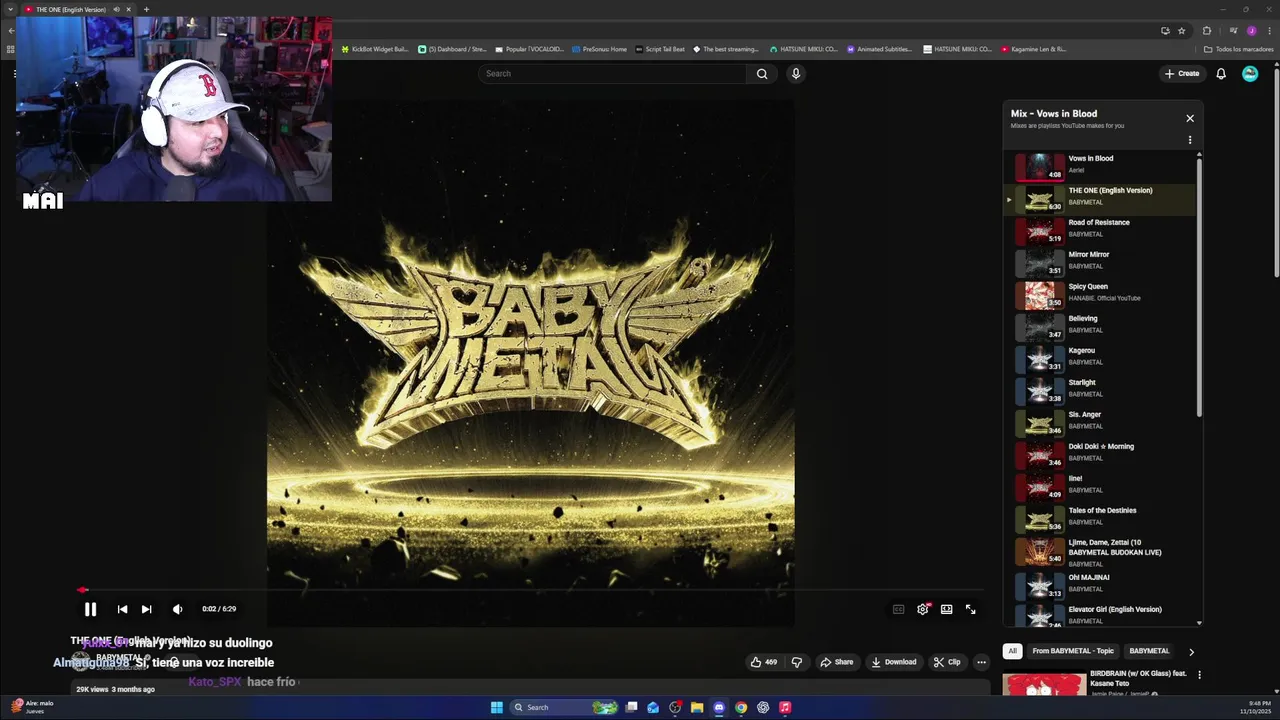Open BIRDBRAIN recommended video thumbnail

point(1044,684)
